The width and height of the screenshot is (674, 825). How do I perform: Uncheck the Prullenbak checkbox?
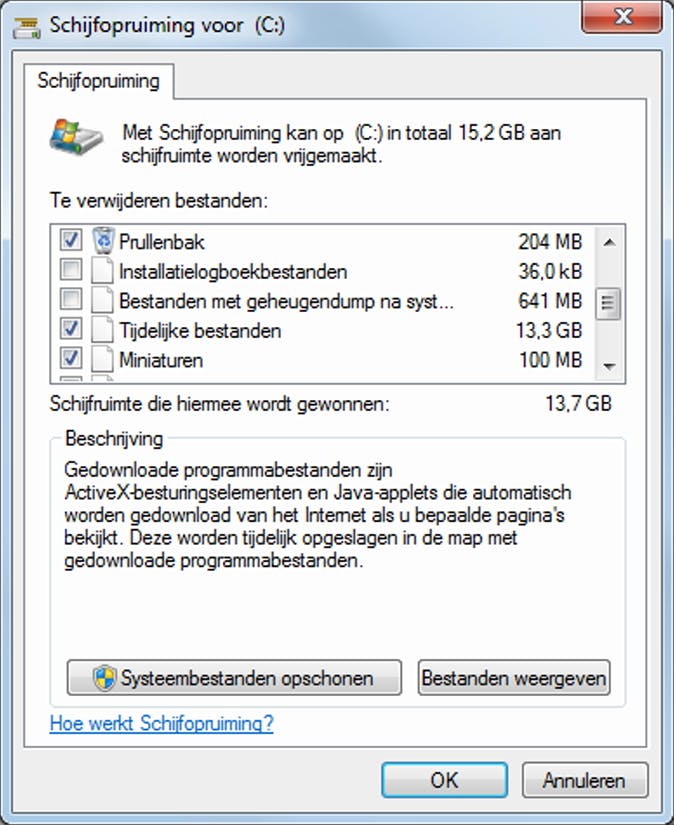[x=71, y=241]
